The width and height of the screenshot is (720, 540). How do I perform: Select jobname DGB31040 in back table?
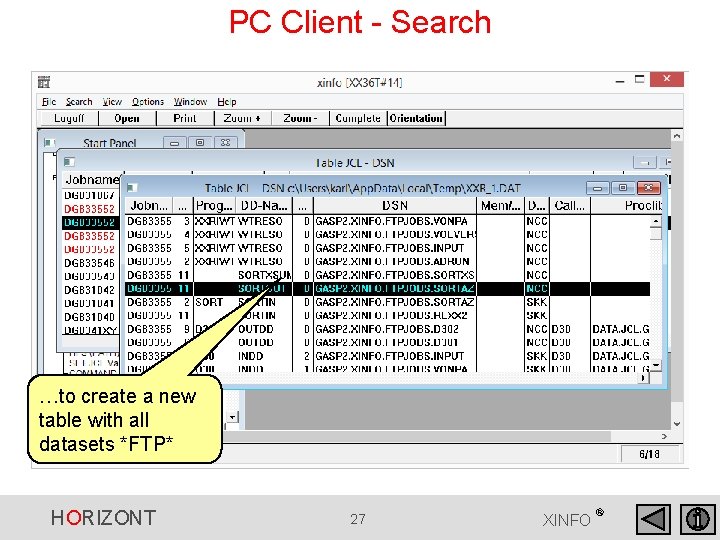tap(89, 317)
